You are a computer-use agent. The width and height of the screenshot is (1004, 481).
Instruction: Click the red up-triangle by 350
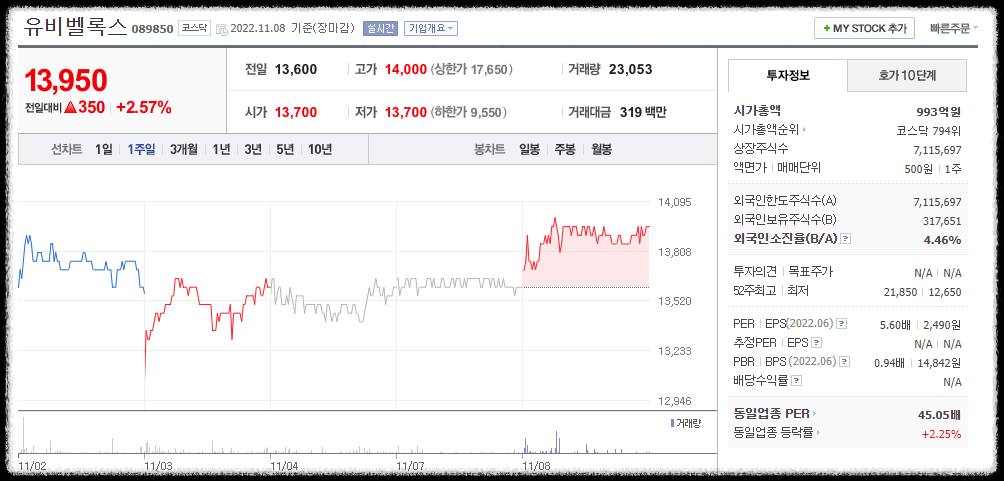tap(70, 108)
